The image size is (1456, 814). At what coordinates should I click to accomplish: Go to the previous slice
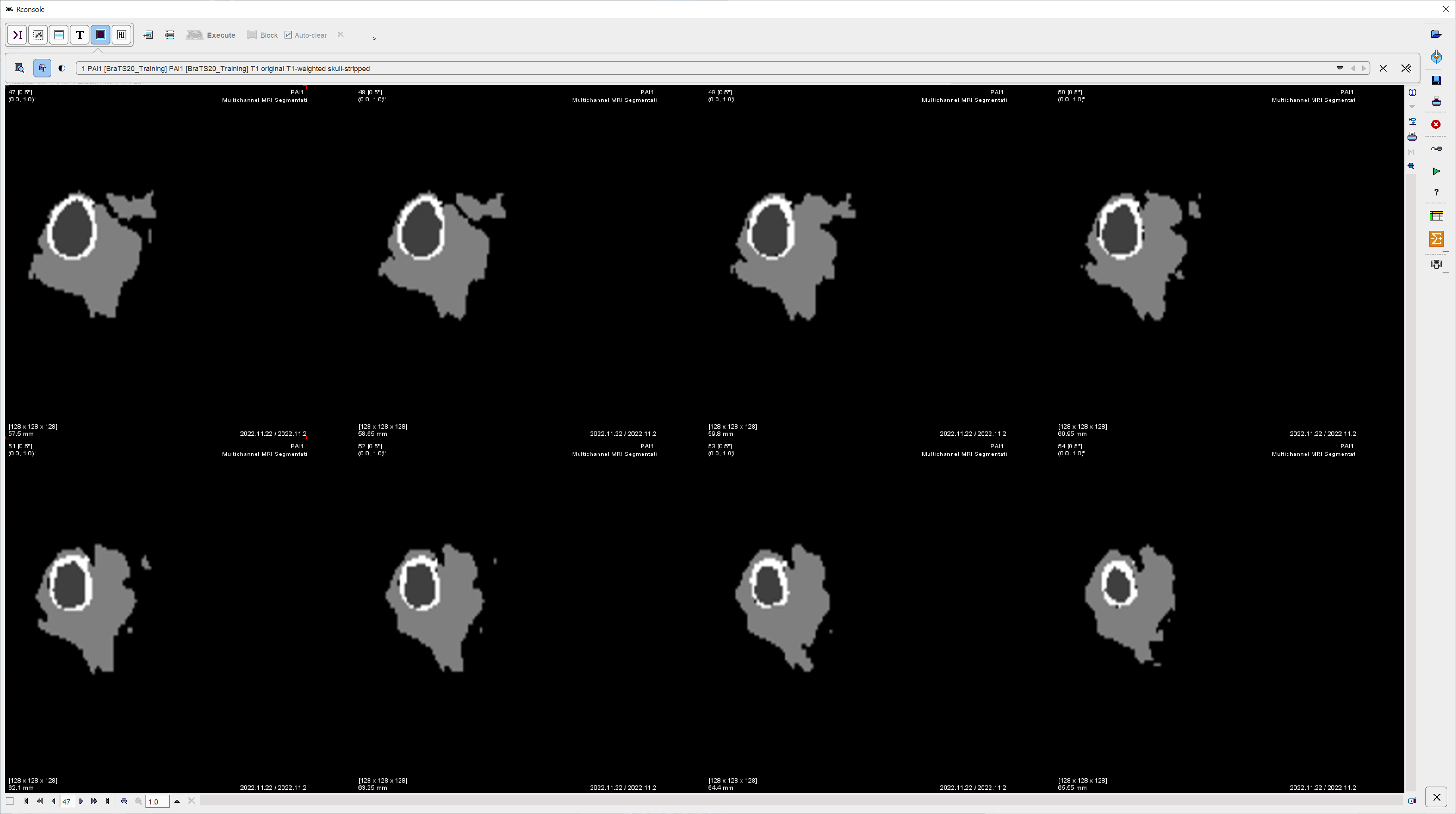(x=53, y=801)
